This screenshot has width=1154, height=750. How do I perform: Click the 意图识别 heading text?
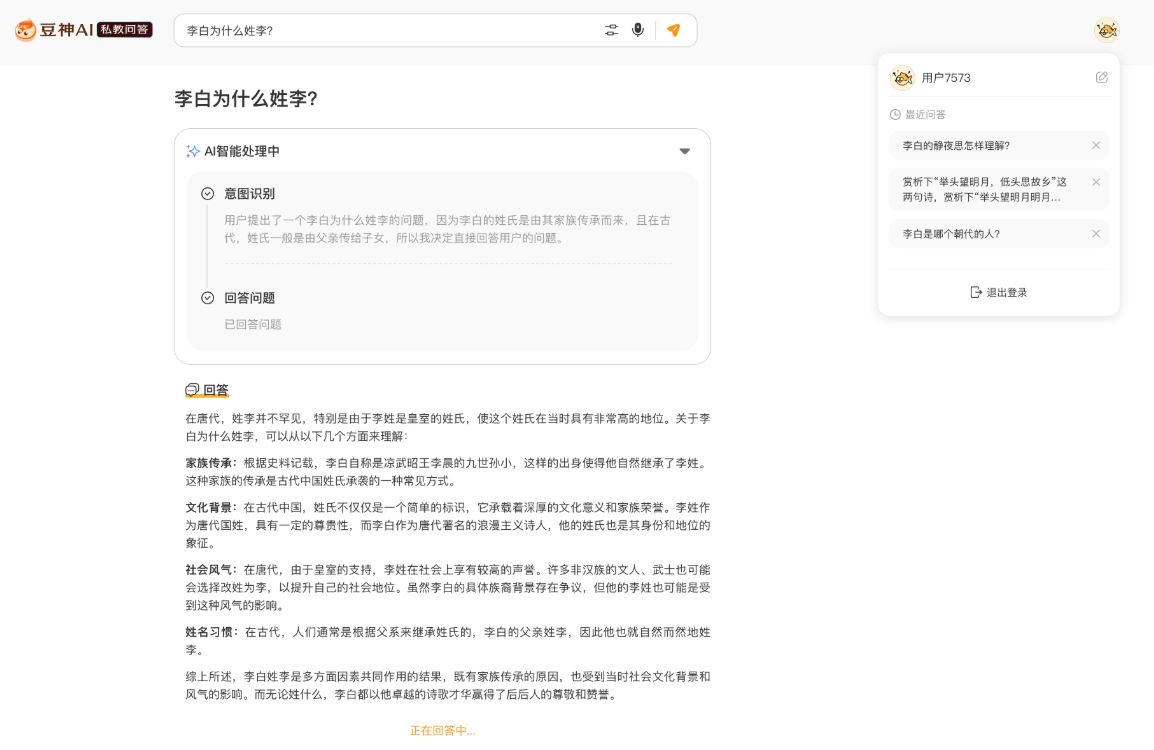click(249, 194)
